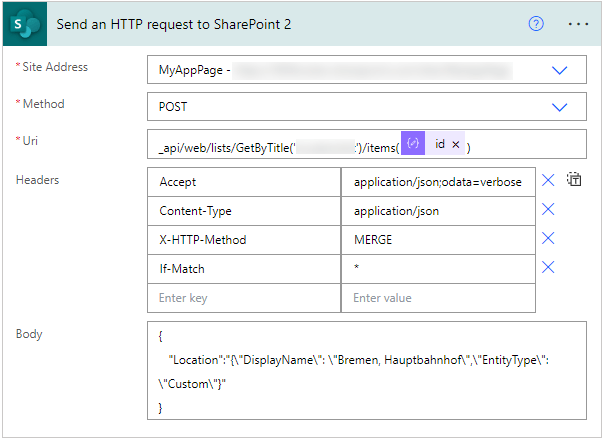Edit the Accept header key
This screenshot has height=443, width=604.
click(x=244, y=182)
